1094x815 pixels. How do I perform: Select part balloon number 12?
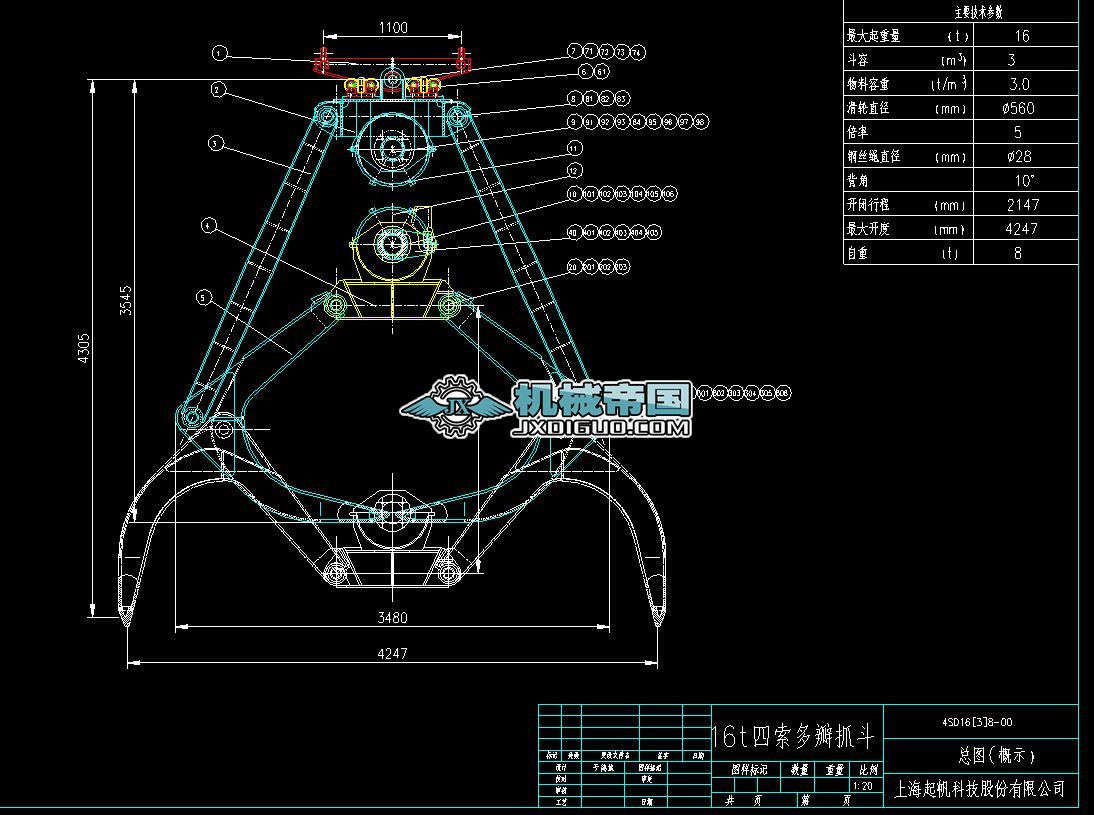coord(573,171)
